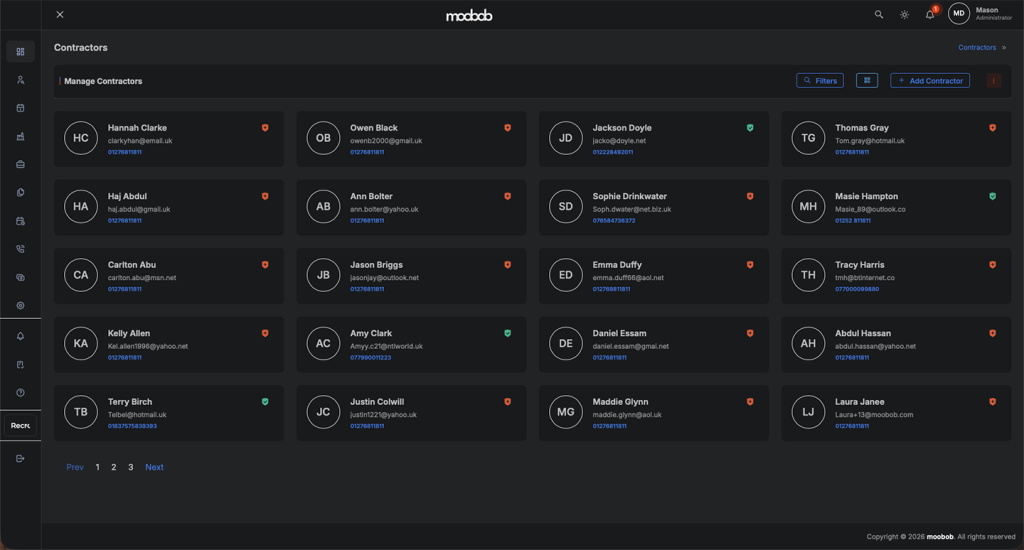The height and width of the screenshot is (550, 1024).
Task: Expand the Filters panel
Action: click(x=820, y=81)
